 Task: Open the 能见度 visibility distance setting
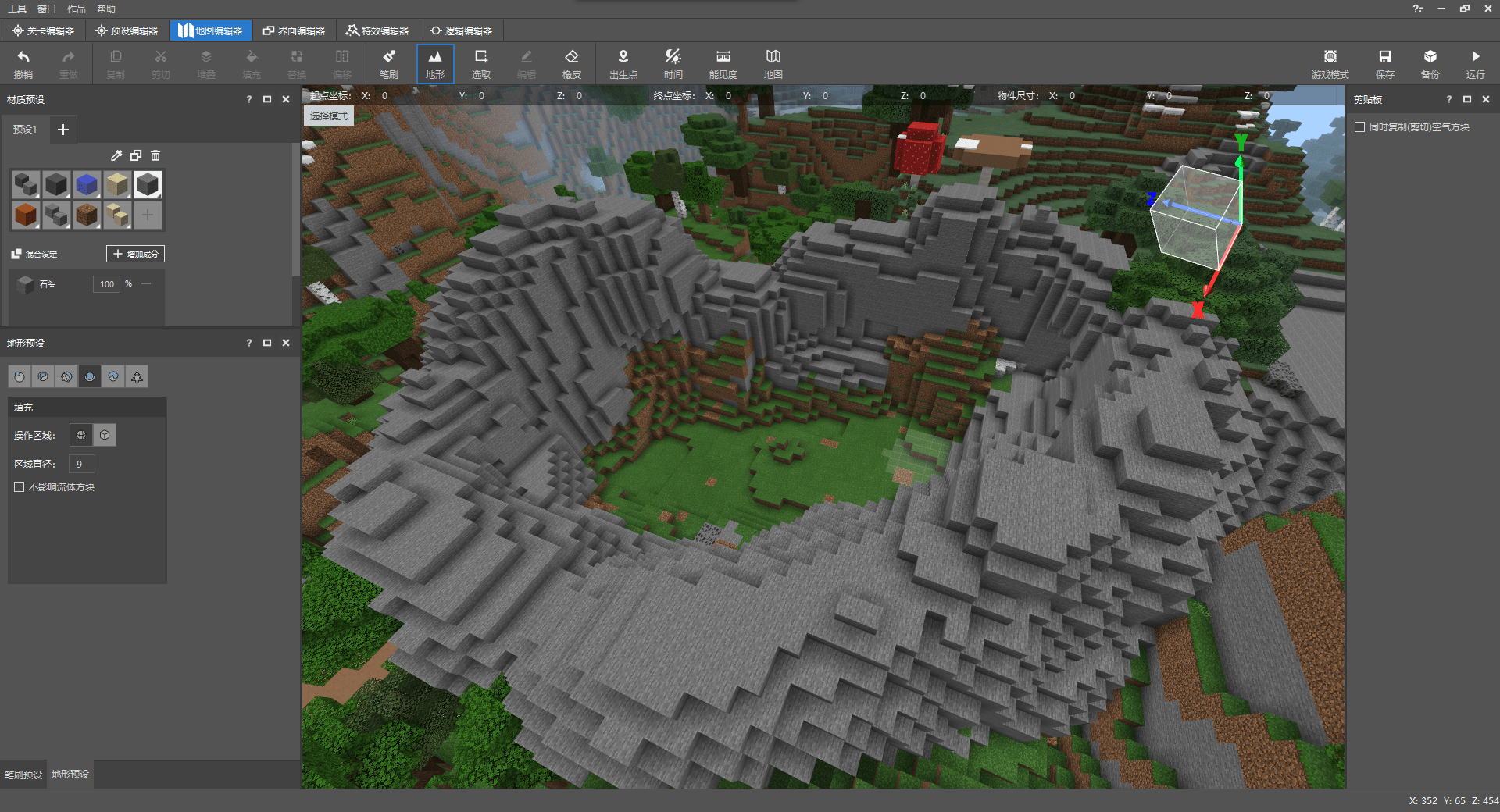click(723, 64)
